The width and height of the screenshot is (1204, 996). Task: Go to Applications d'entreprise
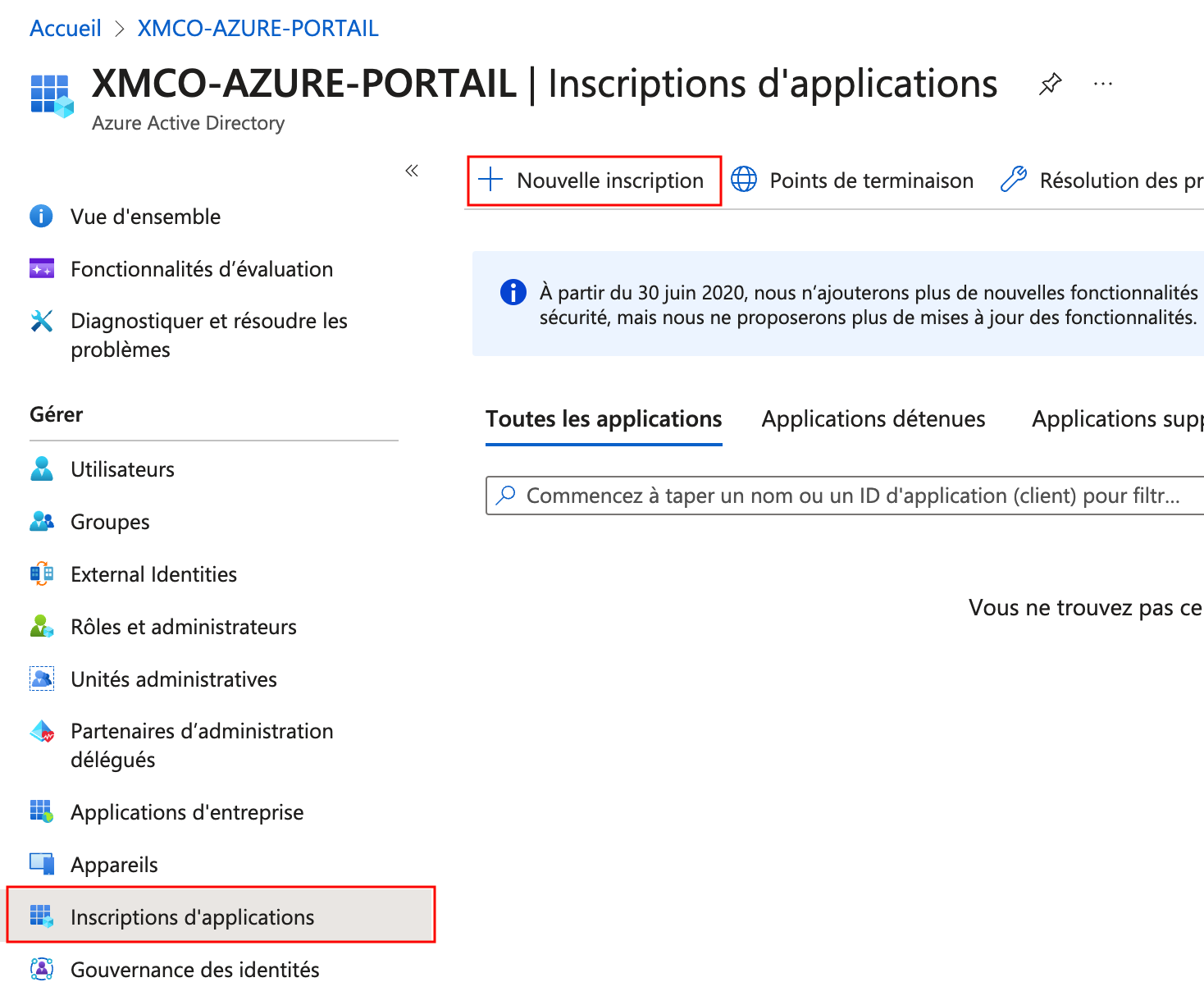187,812
